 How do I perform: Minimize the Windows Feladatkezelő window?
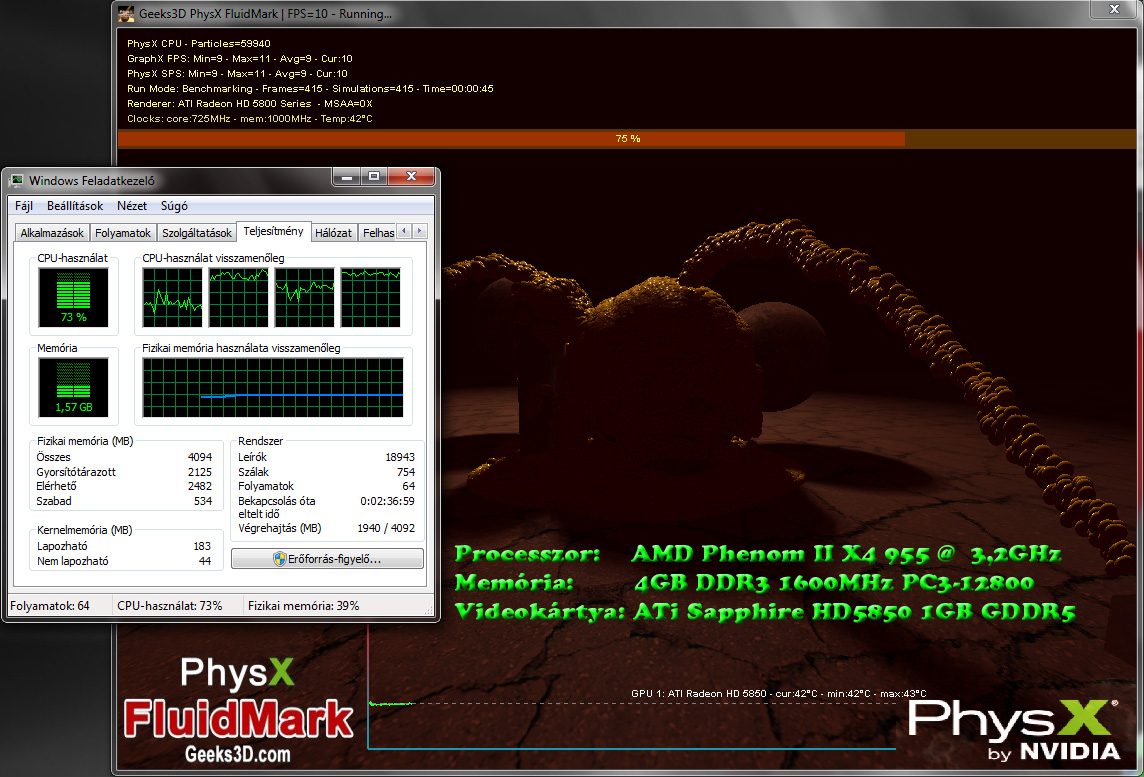347,177
